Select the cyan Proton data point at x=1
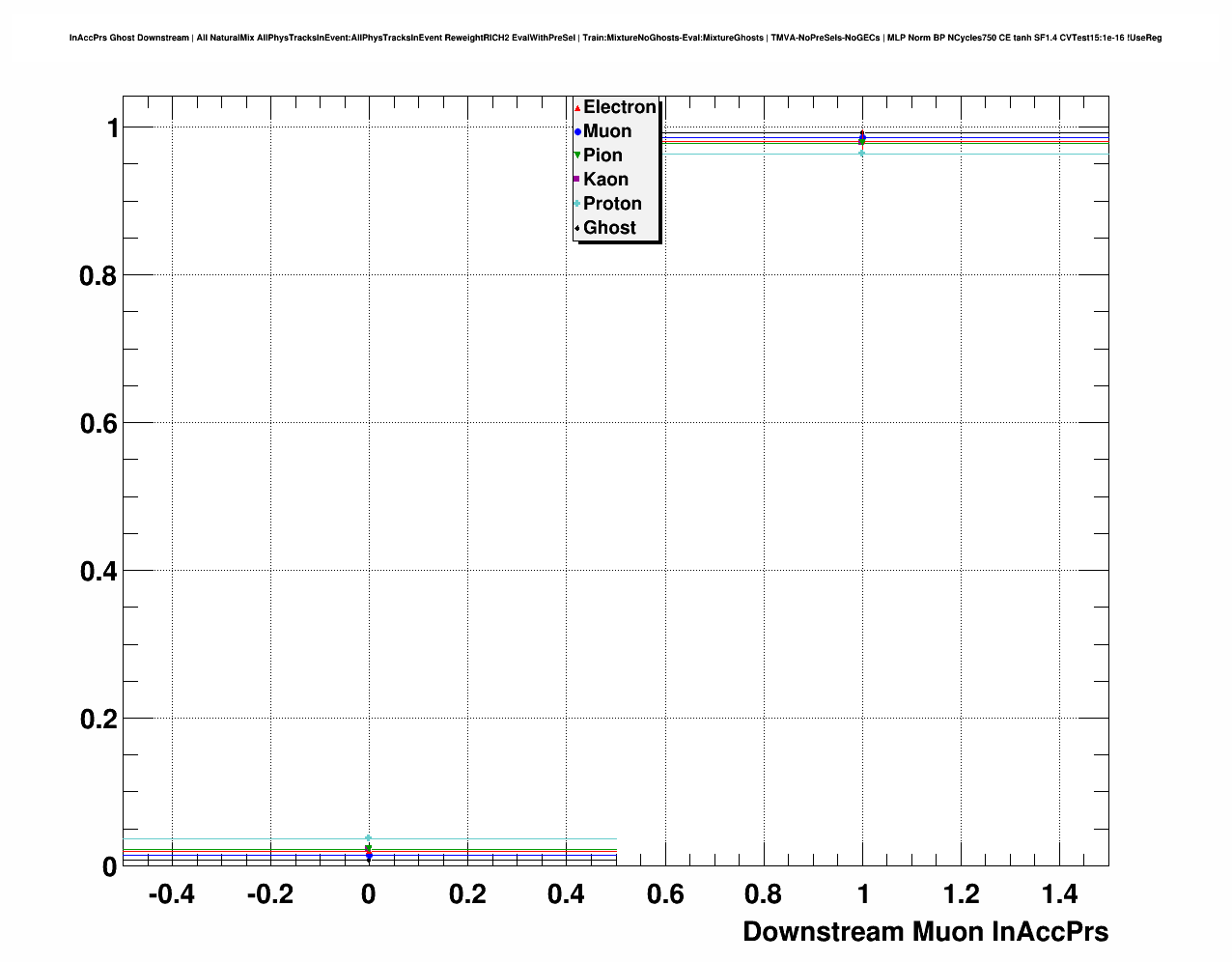 [861, 153]
